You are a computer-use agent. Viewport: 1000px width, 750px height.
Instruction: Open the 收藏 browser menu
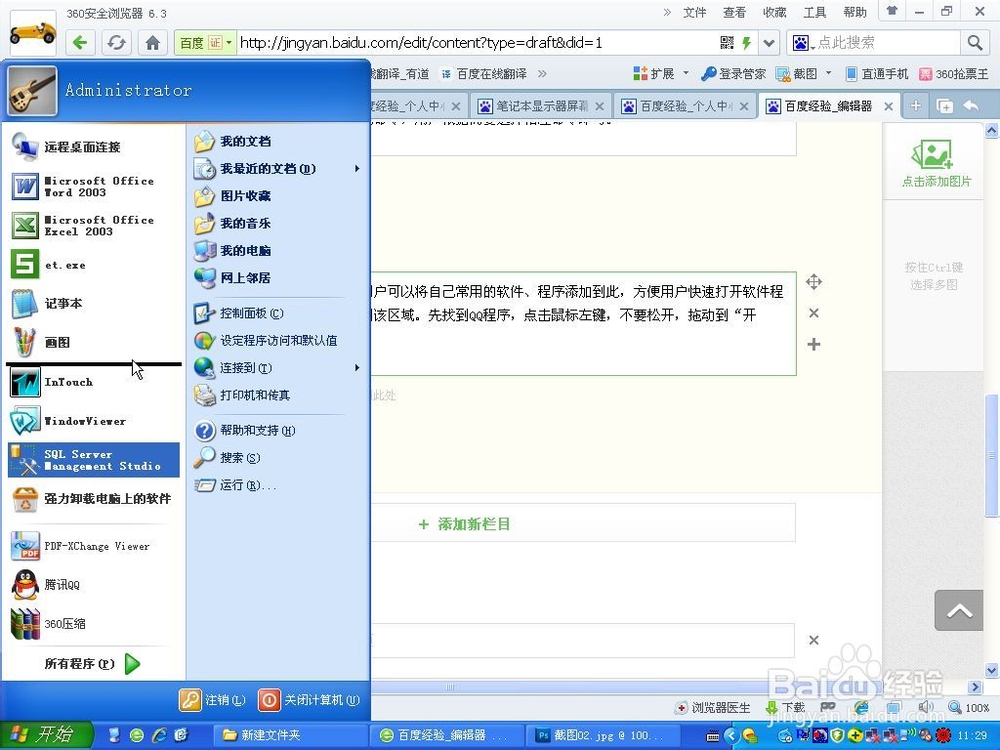[774, 12]
